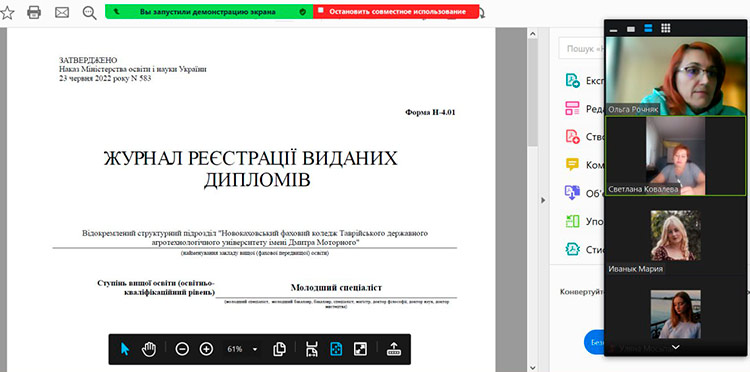Zoom in with the plus icon
This screenshot has height=372, width=750.
(x=206, y=349)
